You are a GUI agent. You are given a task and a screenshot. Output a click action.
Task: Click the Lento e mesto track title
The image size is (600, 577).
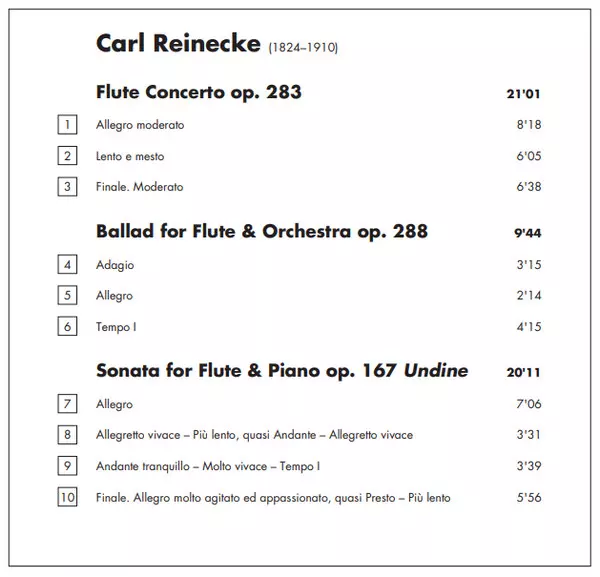coord(130,157)
